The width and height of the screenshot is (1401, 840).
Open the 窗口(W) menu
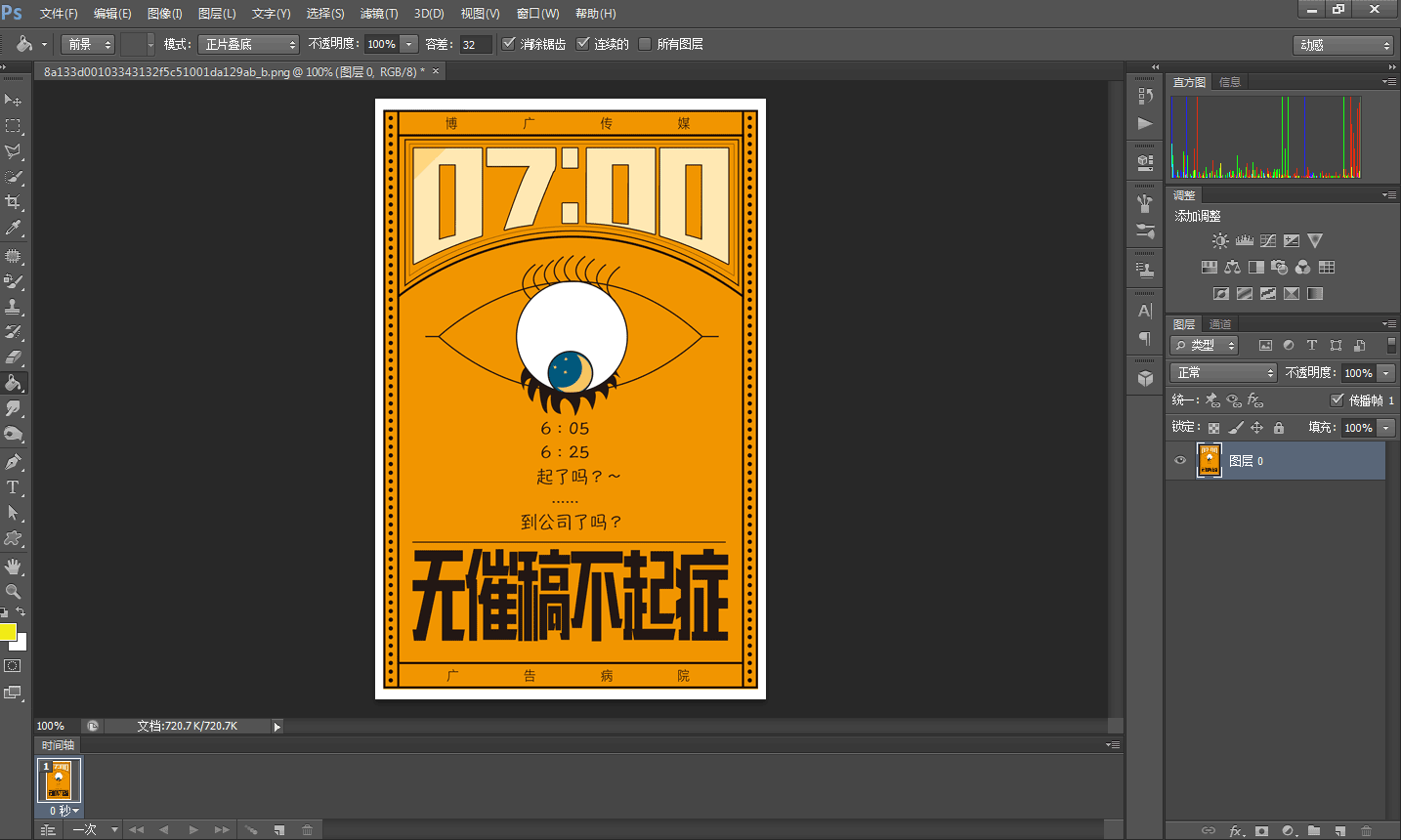(x=537, y=14)
